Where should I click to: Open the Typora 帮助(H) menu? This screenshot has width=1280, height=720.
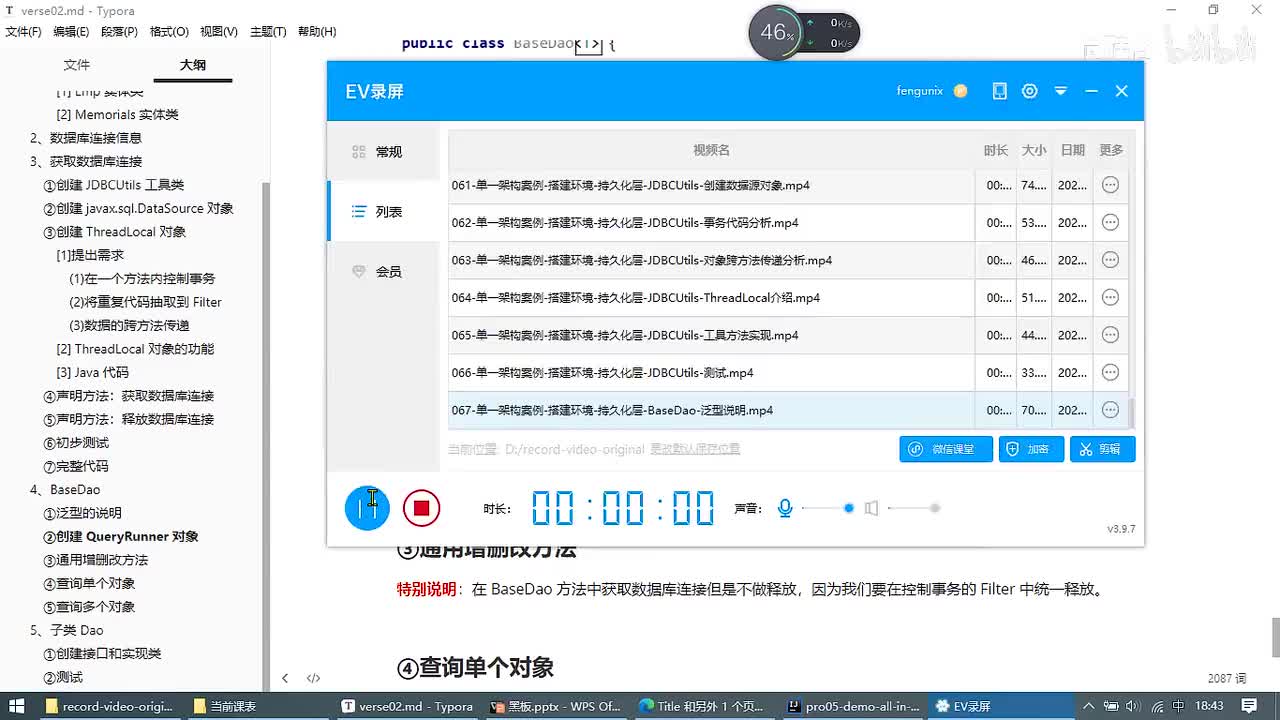click(317, 32)
